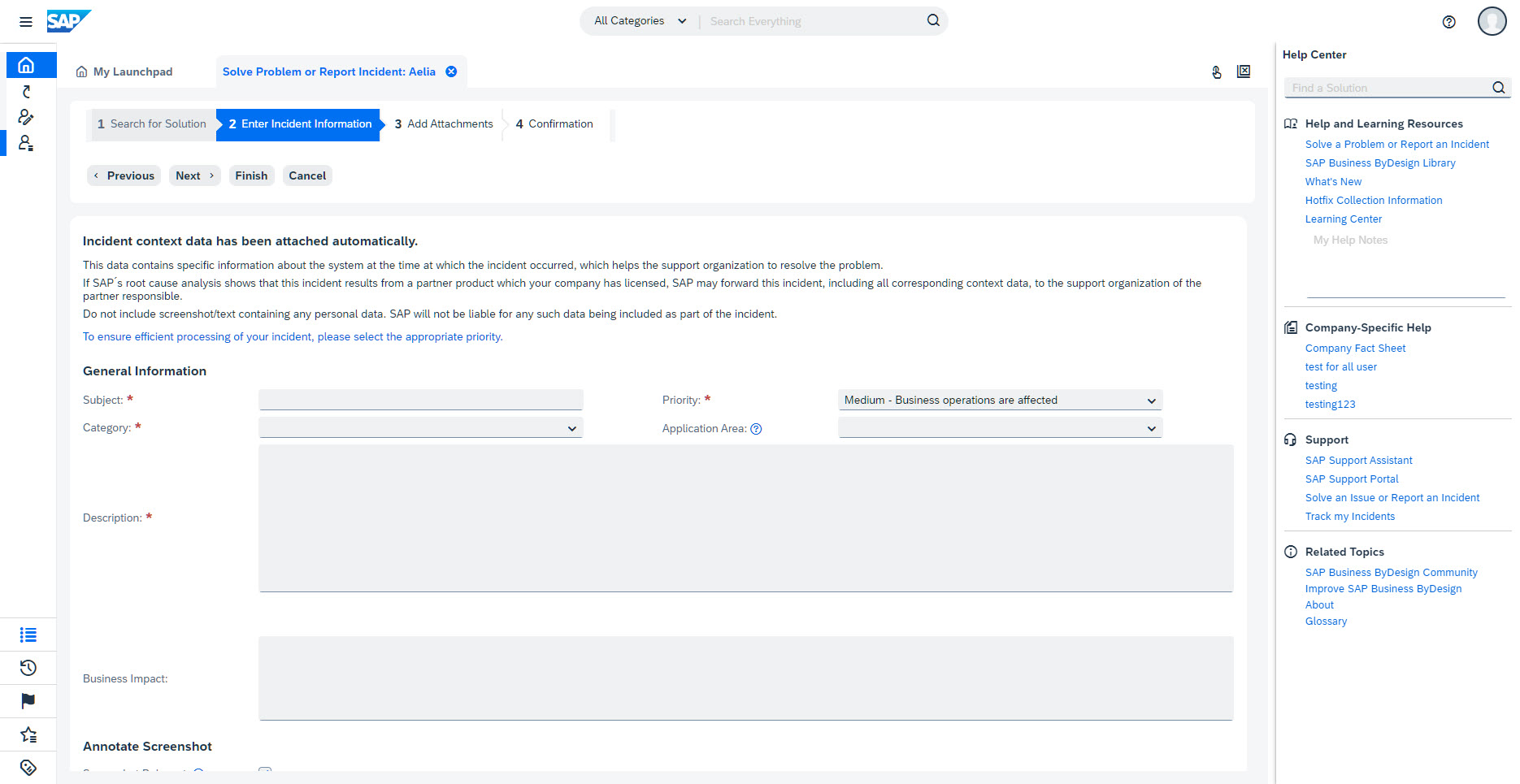Open the Learning Center link
1520x784 pixels.
click(x=1344, y=219)
